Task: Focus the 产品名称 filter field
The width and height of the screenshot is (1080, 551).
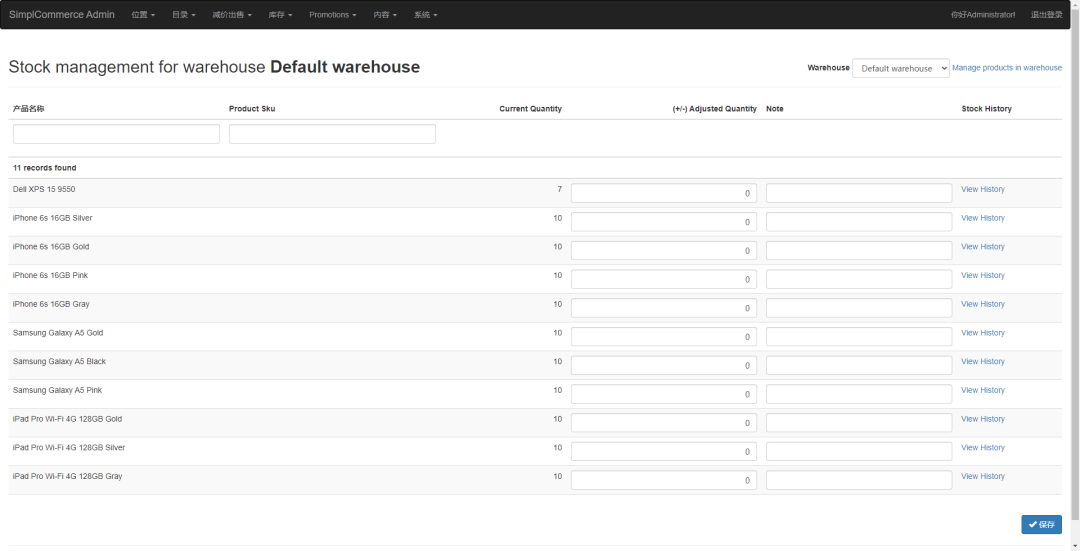Action: coord(116,134)
